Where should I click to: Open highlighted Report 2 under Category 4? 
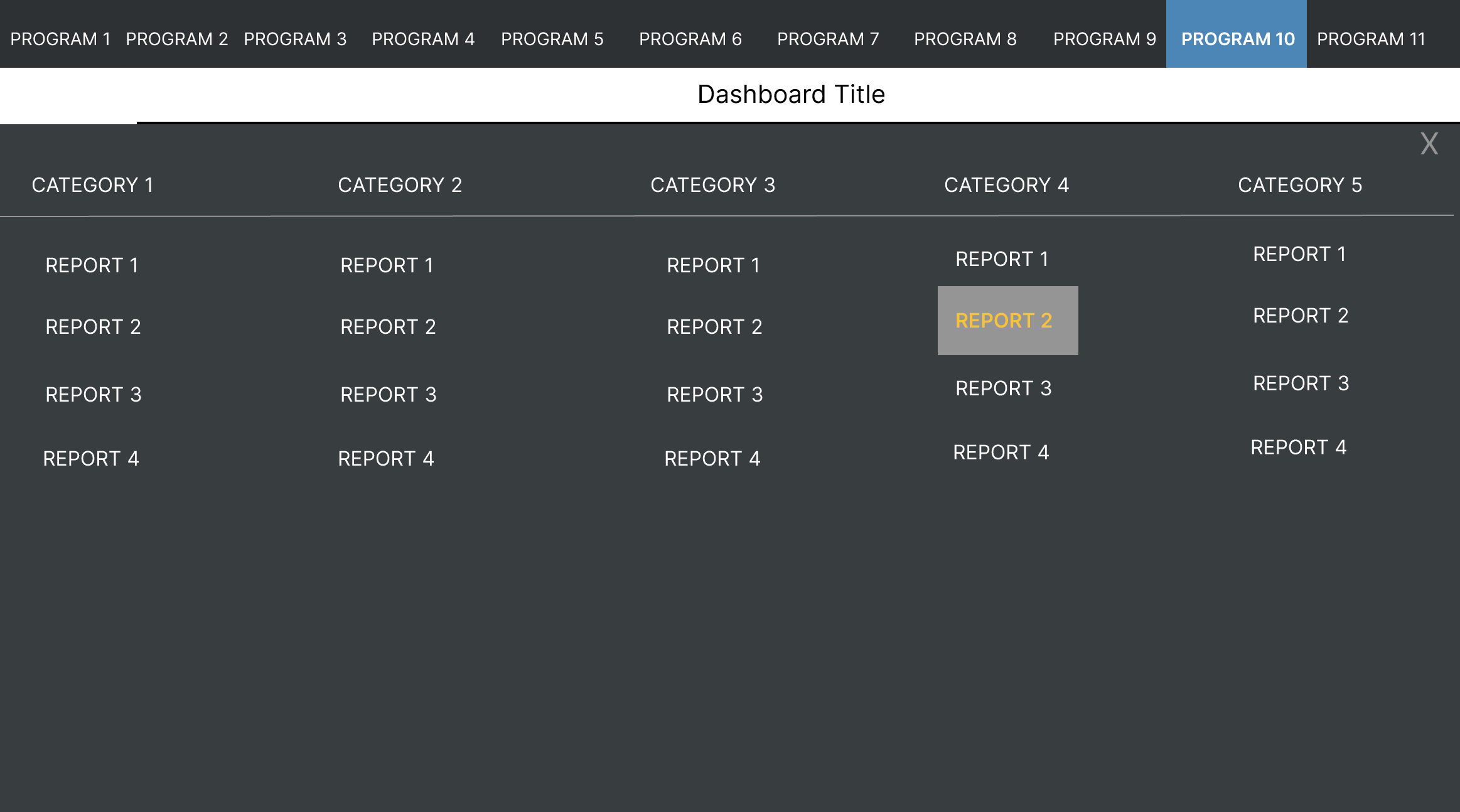tap(1004, 321)
